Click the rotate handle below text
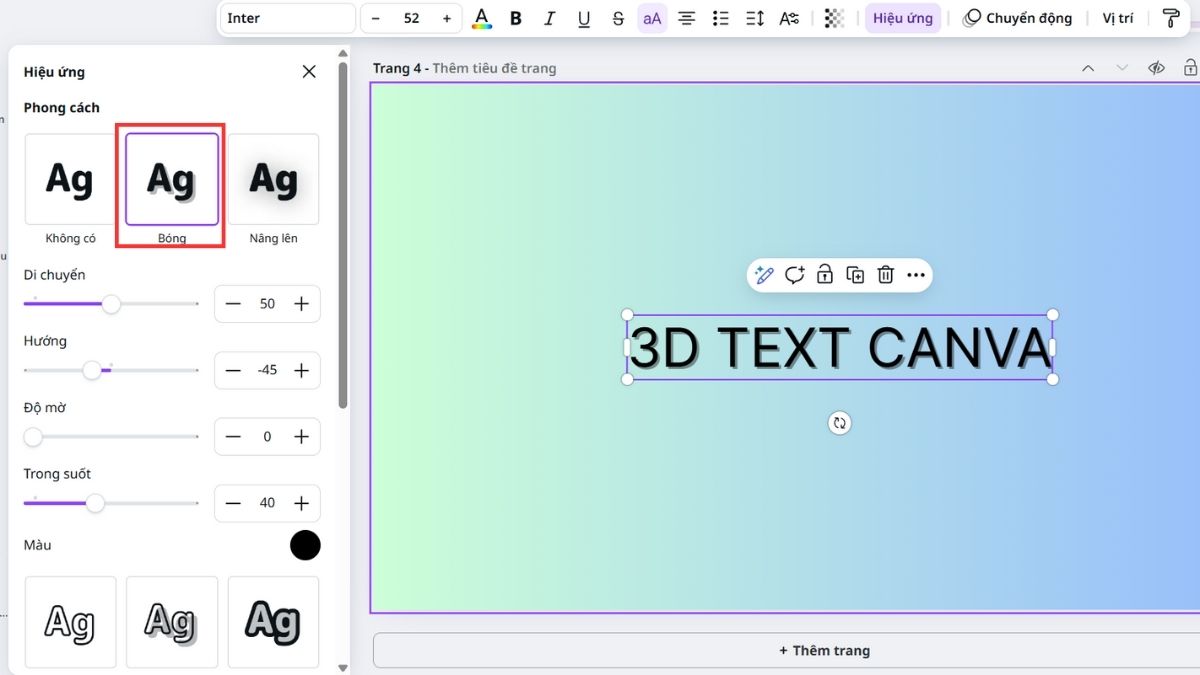This screenshot has height=675, width=1200. pyautogui.click(x=840, y=423)
